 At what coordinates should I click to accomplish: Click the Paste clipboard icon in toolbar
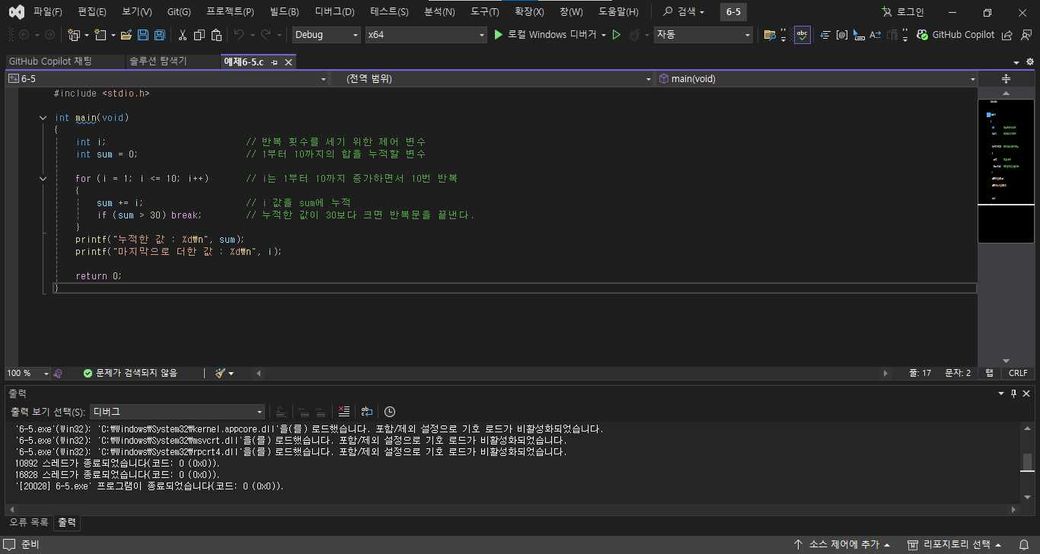pyautogui.click(x=217, y=35)
